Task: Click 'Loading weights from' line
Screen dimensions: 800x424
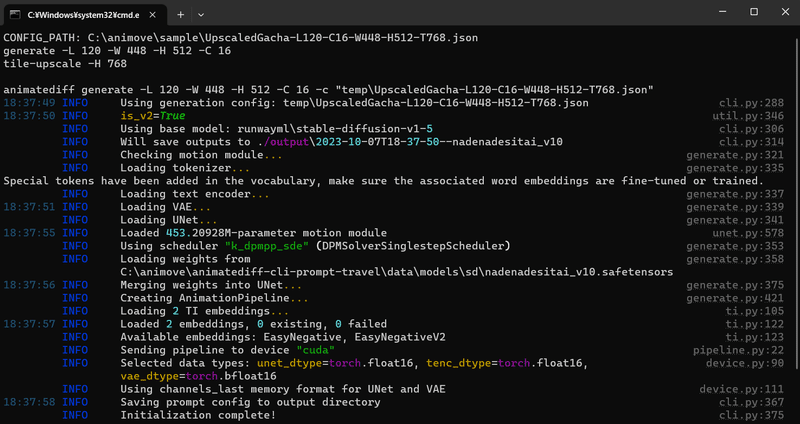Action: (x=185, y=259)
